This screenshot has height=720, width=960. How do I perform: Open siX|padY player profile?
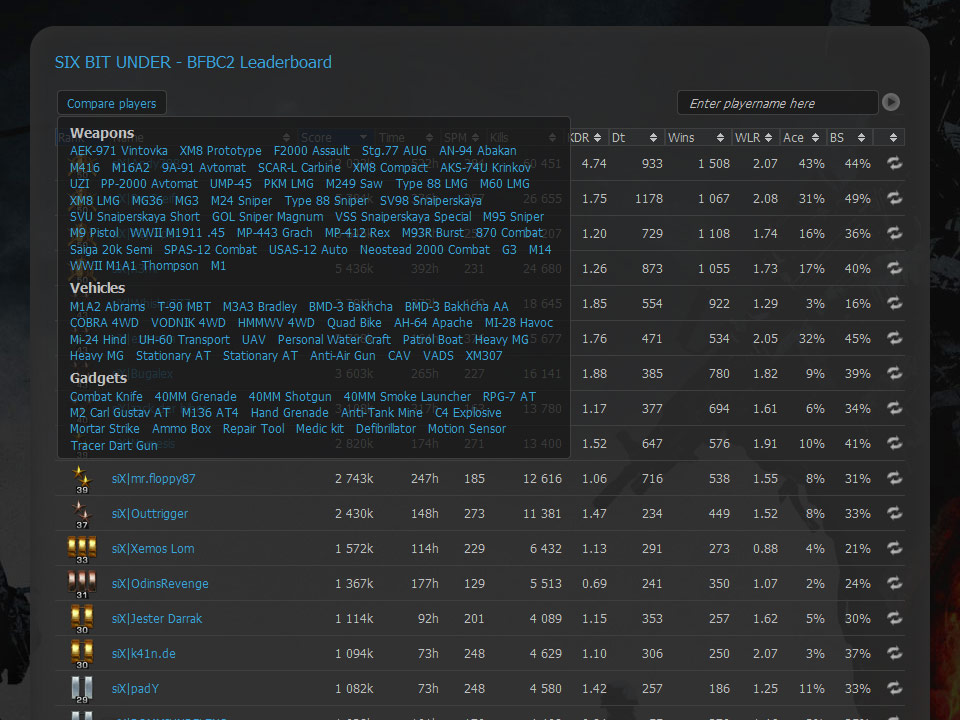(135, 689)
